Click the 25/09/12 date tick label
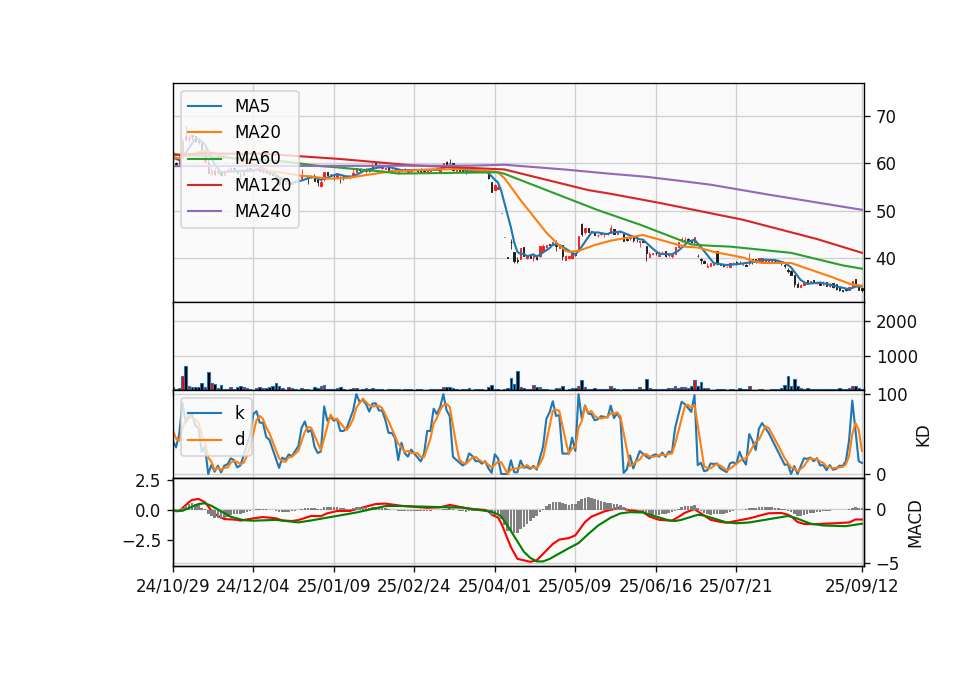This screenshot has height=690, width=960. [x=861, y=586]
